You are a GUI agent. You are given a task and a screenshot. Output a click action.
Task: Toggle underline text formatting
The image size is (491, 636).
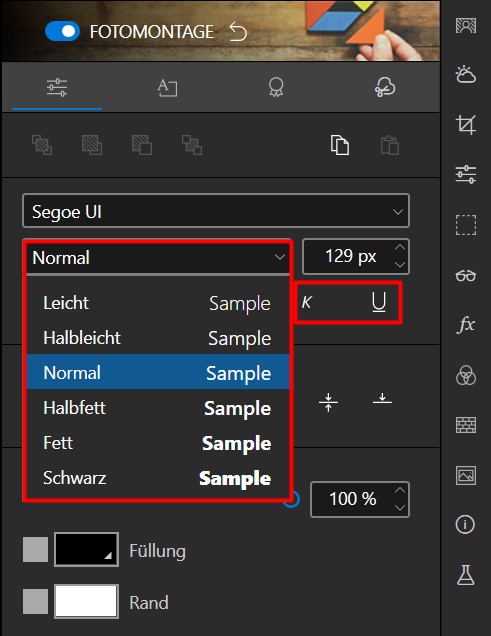[x=379, y=302]
